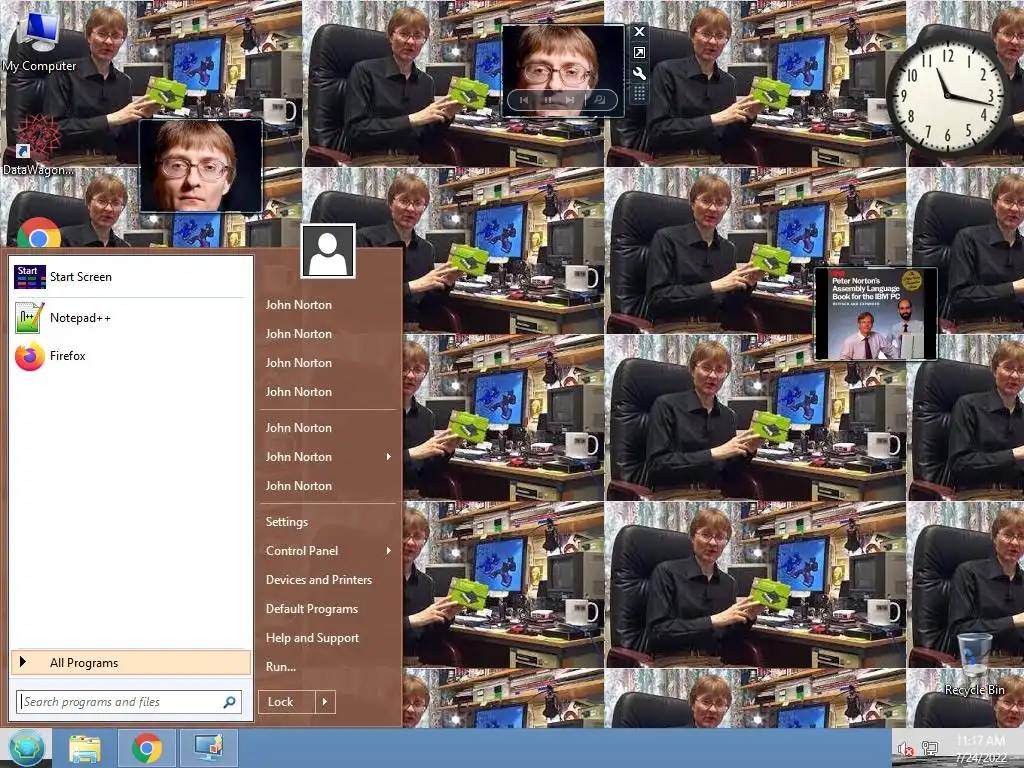Click the network tray icon
The width and height of the screenshot is (1024, 768).
(929, 749)
